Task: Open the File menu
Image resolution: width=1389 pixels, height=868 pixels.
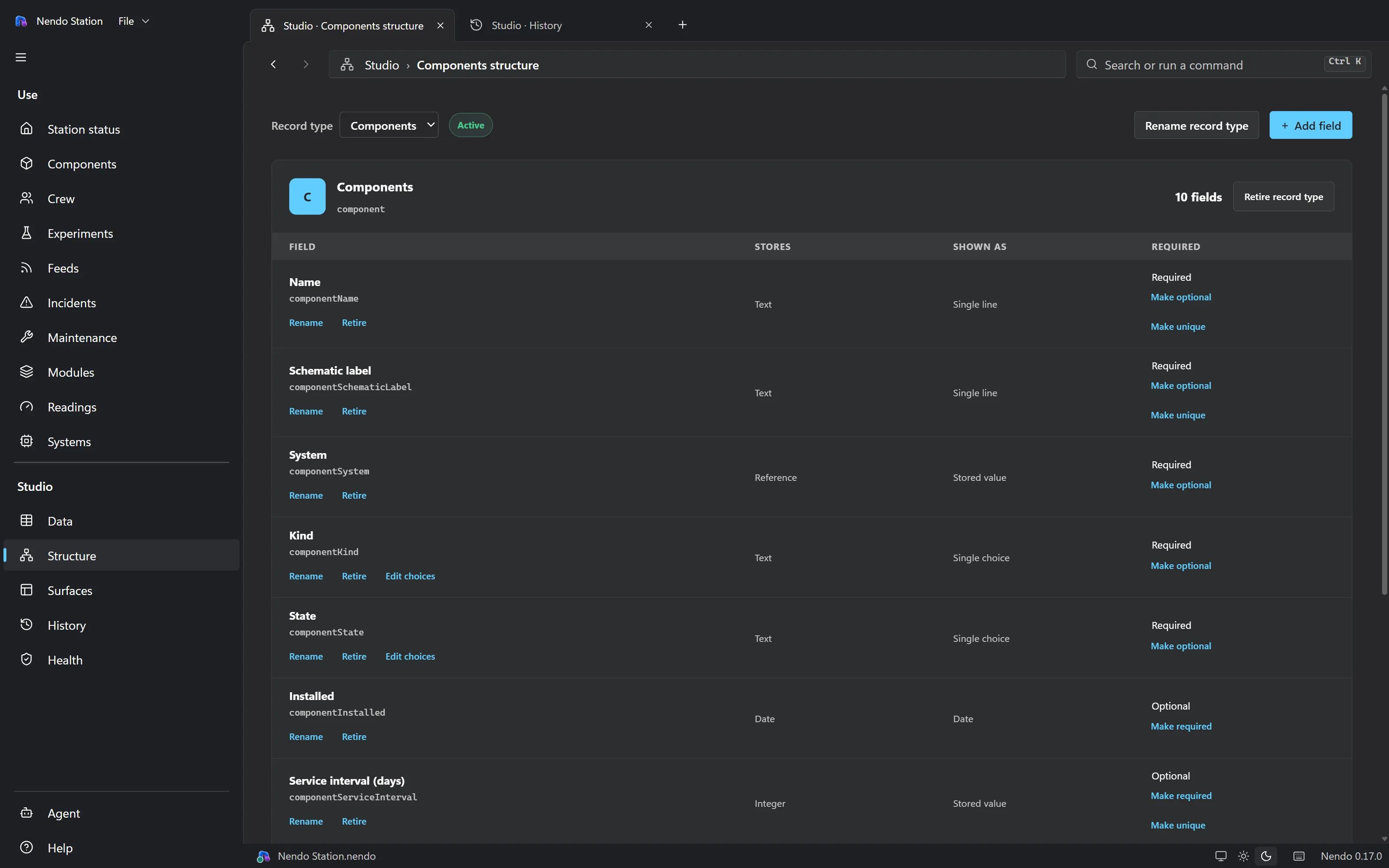Action: (133, 21)
